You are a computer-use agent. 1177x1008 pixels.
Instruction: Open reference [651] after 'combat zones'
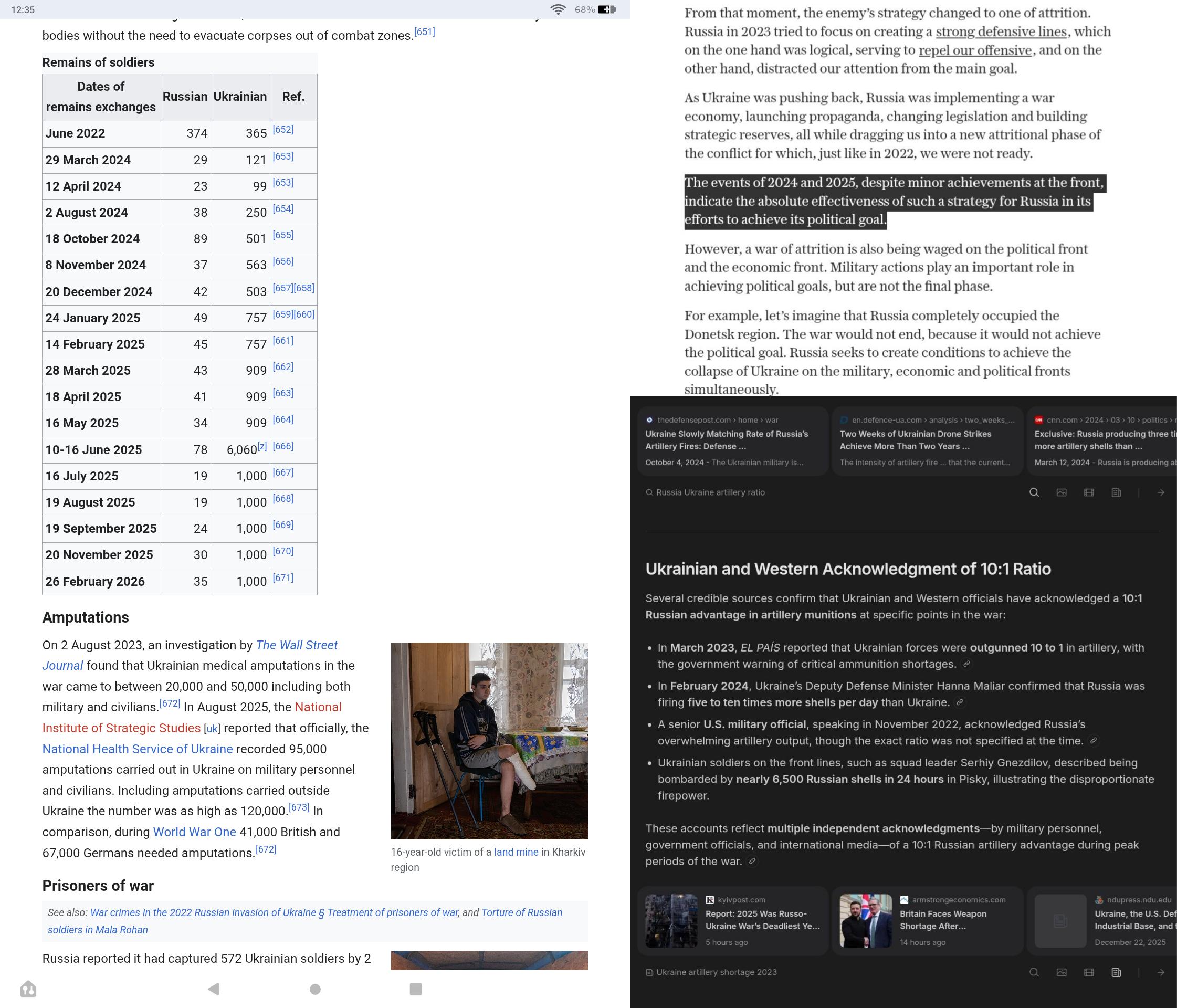pyautogui.click(x=424, y=32)
